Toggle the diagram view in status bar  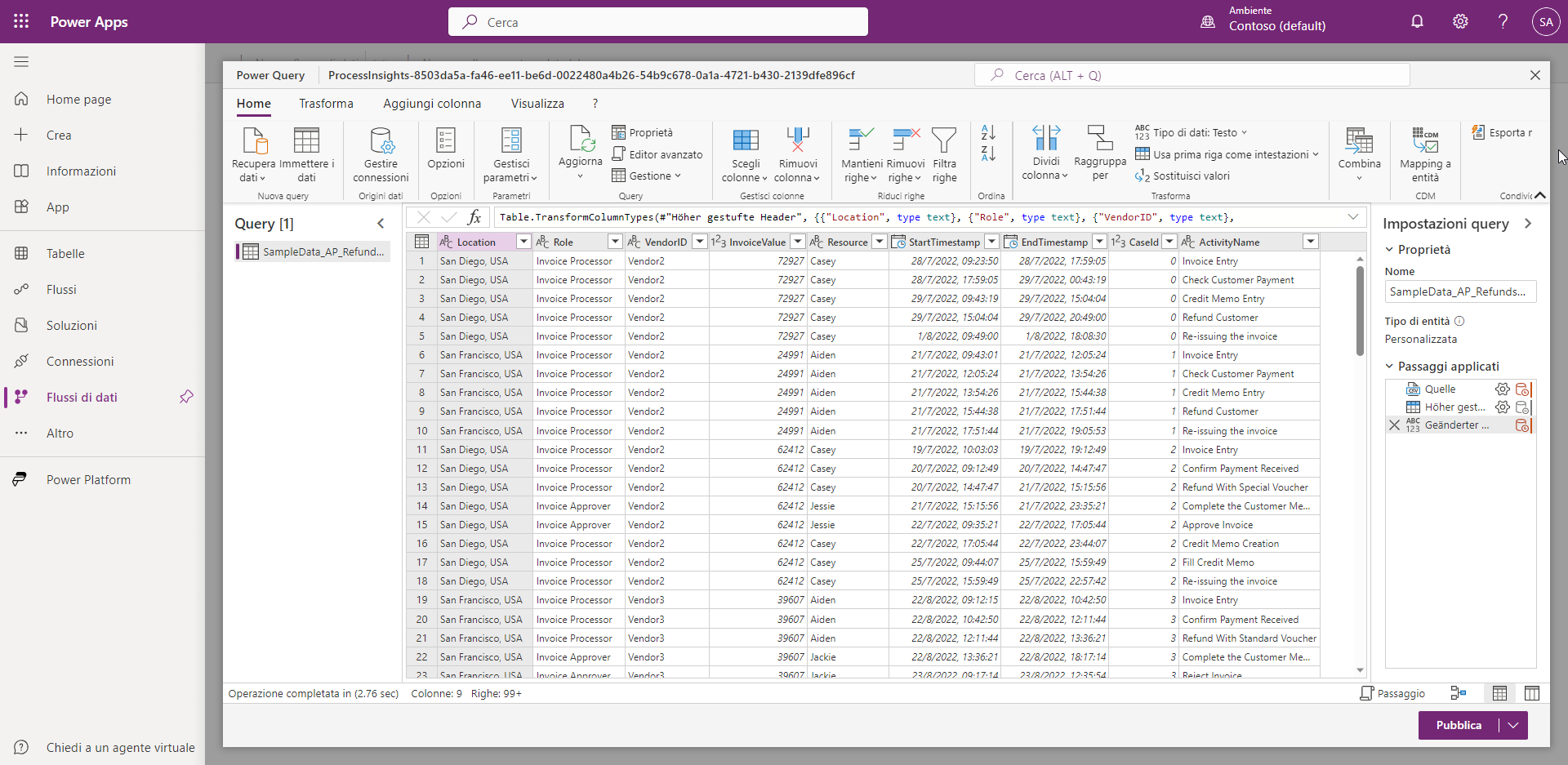(x=1458, y=693)
